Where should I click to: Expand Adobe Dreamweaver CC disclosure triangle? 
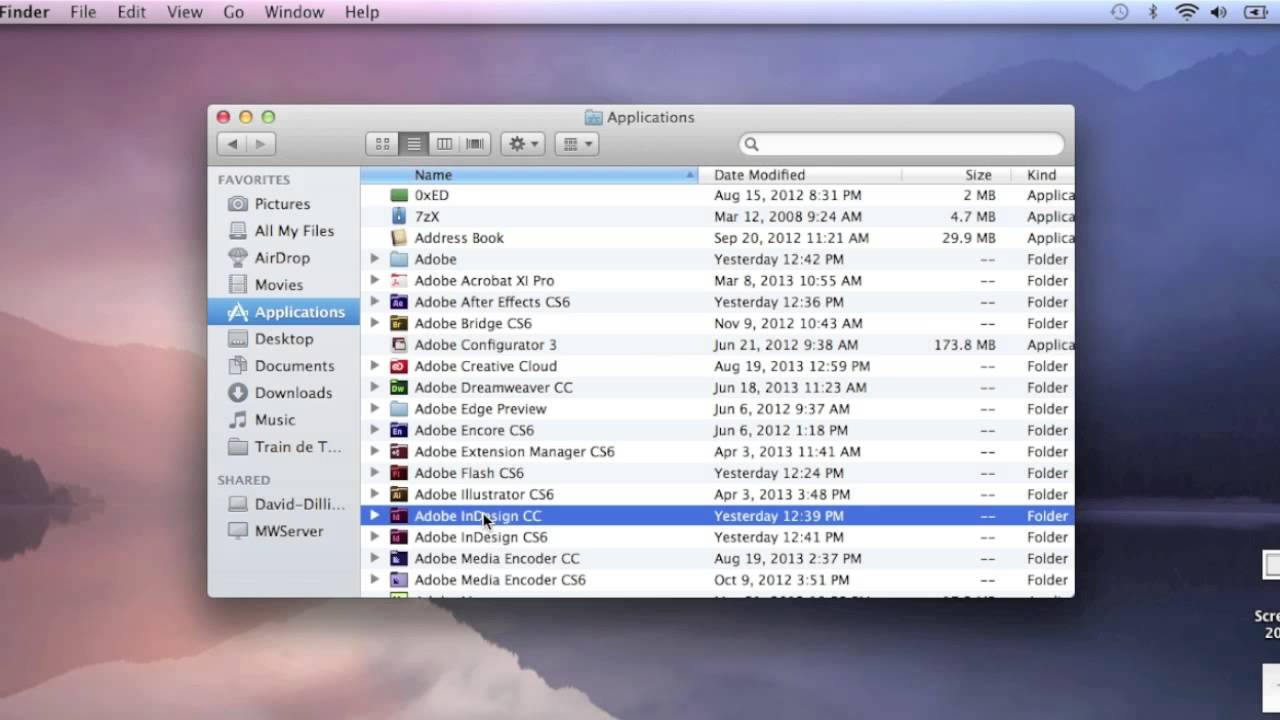coord(374,387)
